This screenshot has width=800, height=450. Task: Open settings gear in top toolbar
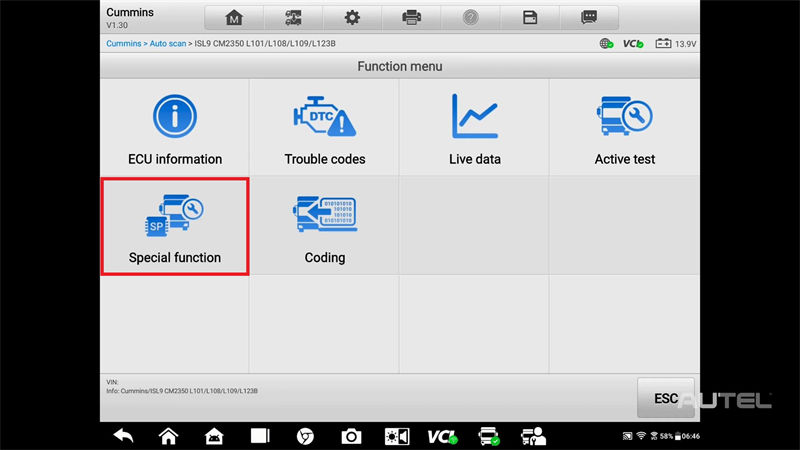coord(352,17)
